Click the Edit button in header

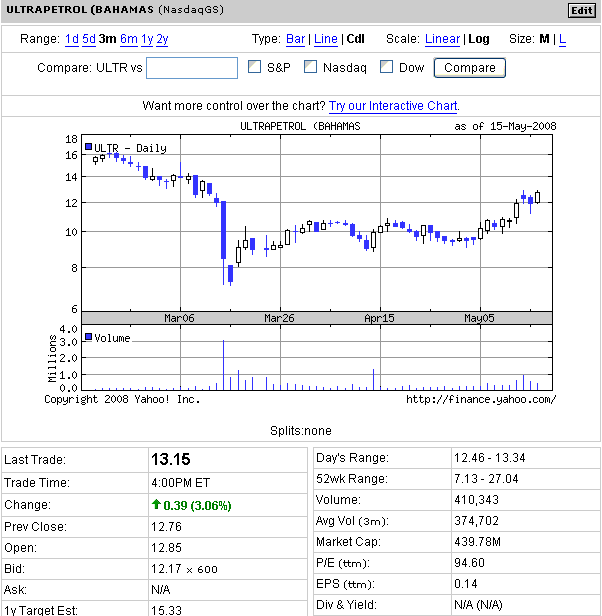click(x=581, y=10)
